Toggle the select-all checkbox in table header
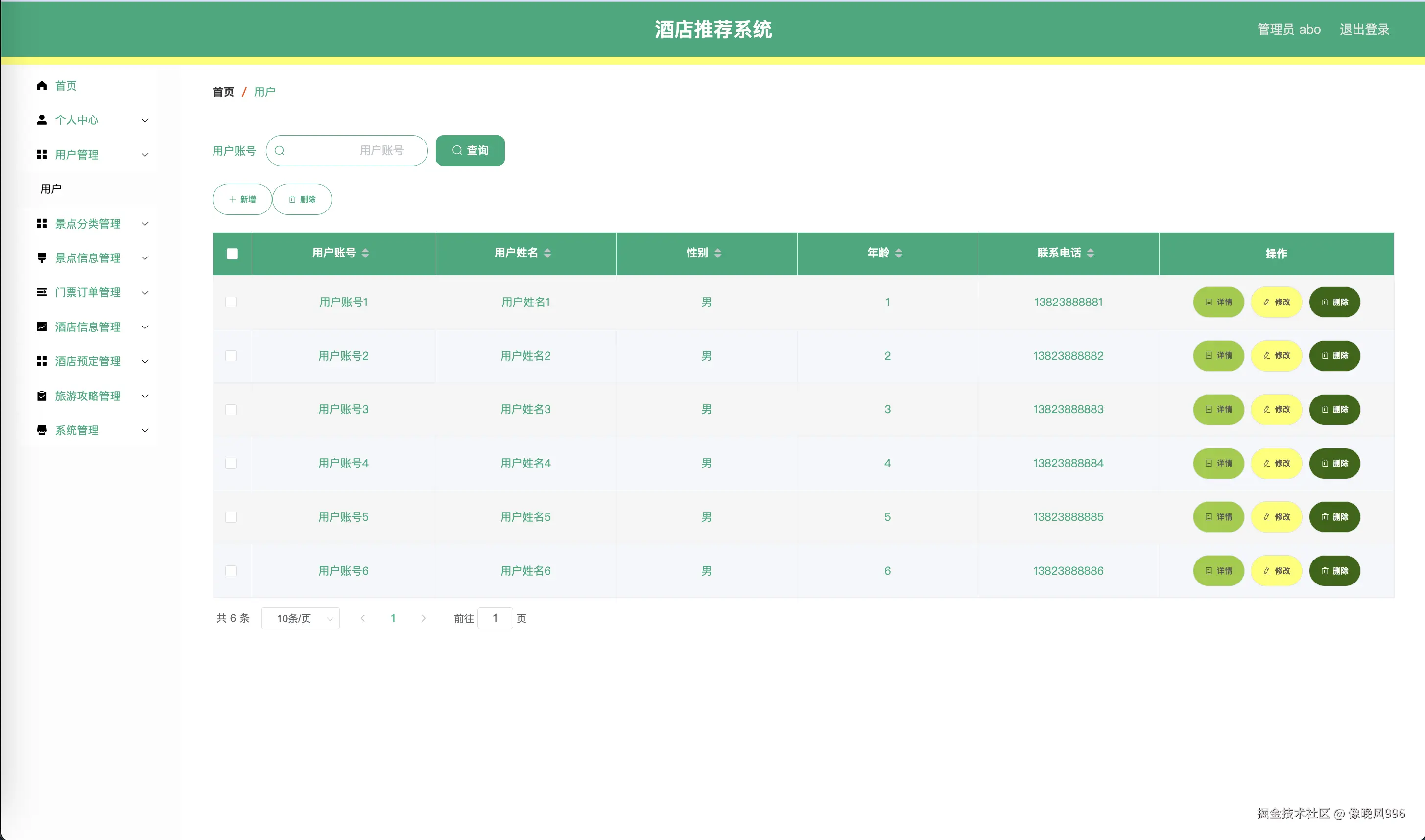The height and width of the screenshot is (840, 1425). click(x=232, y=254)
